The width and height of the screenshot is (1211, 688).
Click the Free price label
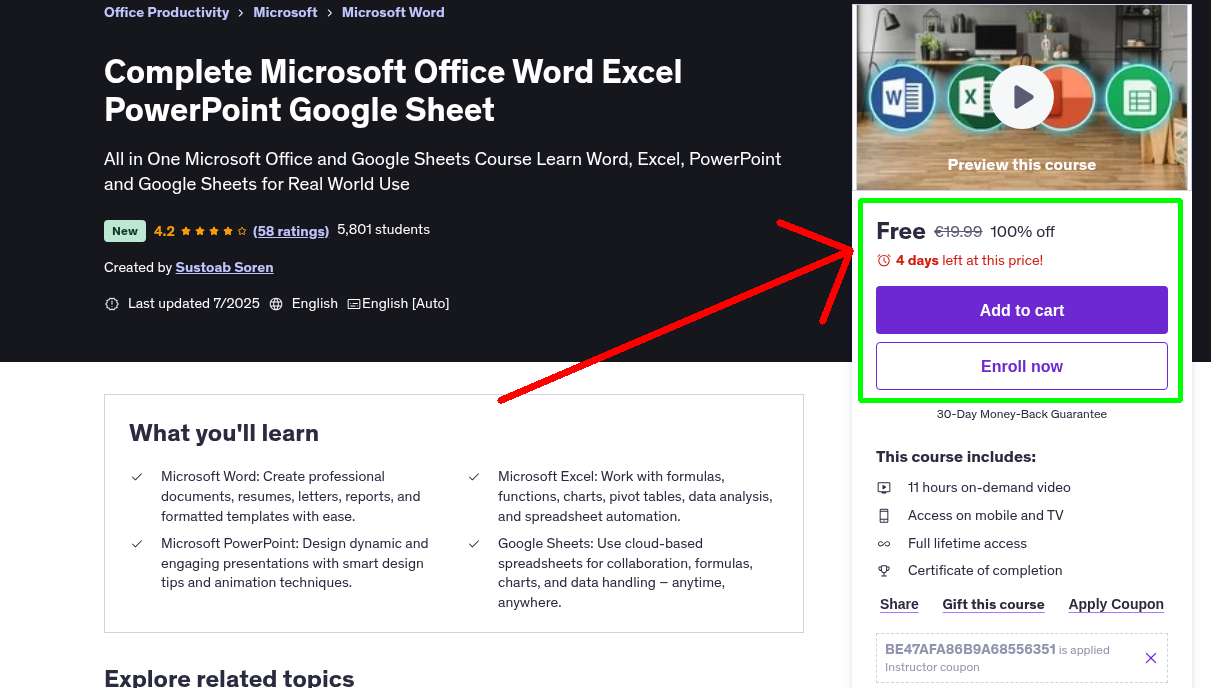tap(901, 231)
